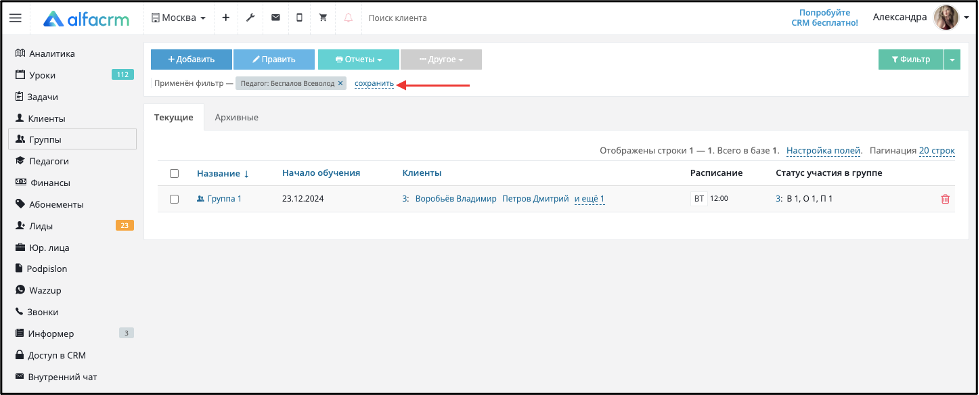Remove the Педагог: Беспалов Всеволод filter tag

point(340,83)
